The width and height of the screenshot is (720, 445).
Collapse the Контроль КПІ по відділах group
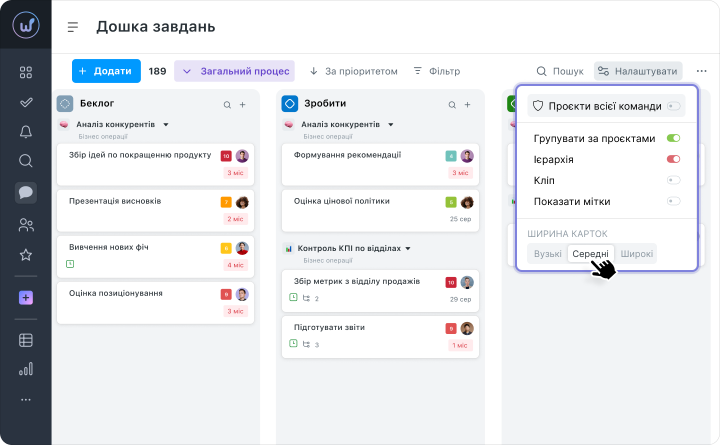tap(408, 248)
